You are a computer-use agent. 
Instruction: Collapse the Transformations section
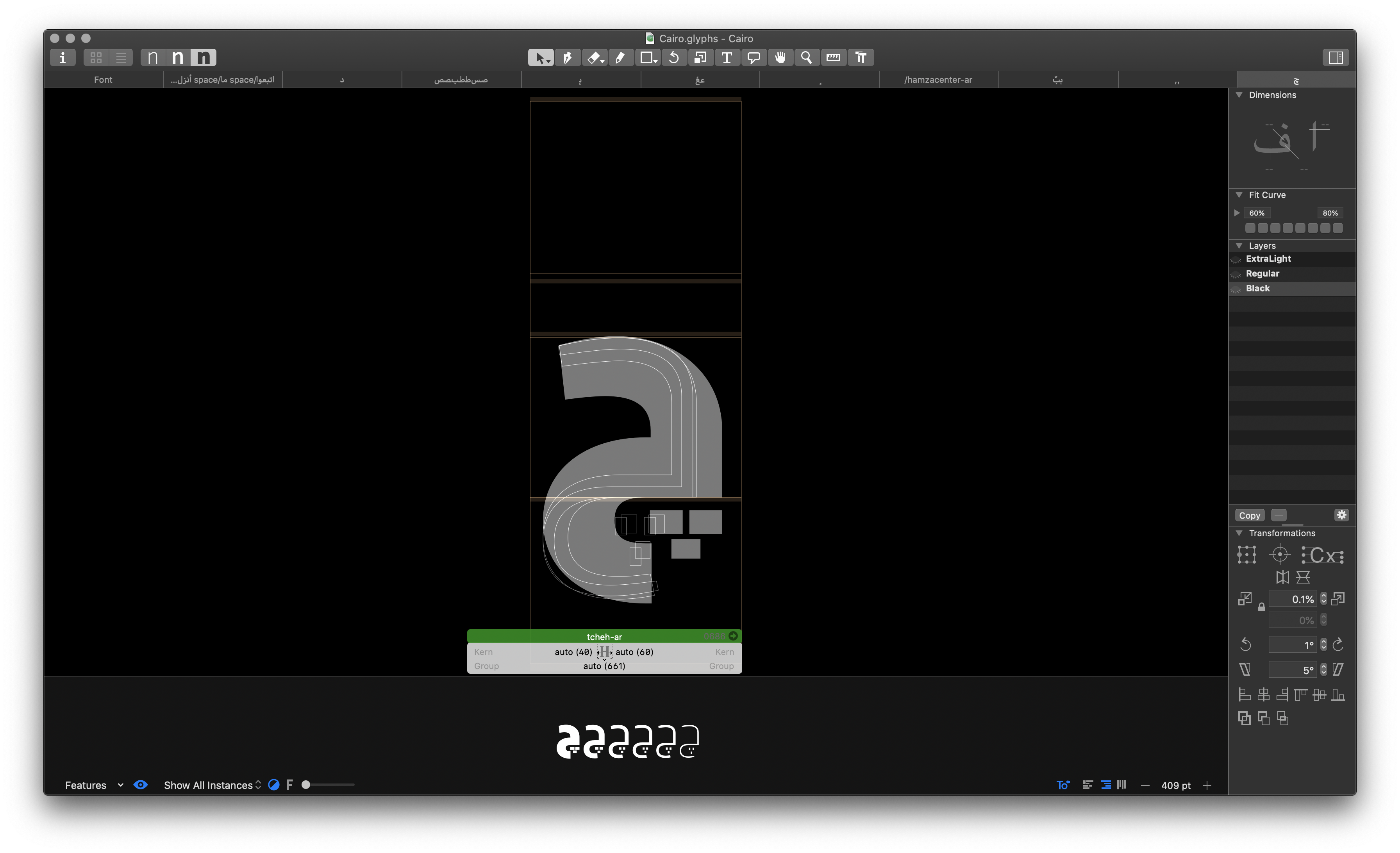1239,533
